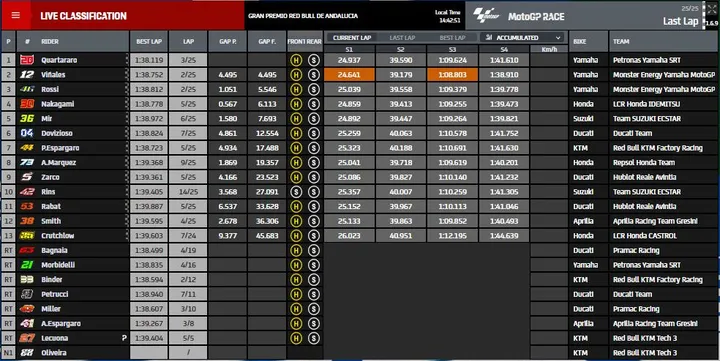
Task: Click the MotoGP logo
Action: (486, 16)
